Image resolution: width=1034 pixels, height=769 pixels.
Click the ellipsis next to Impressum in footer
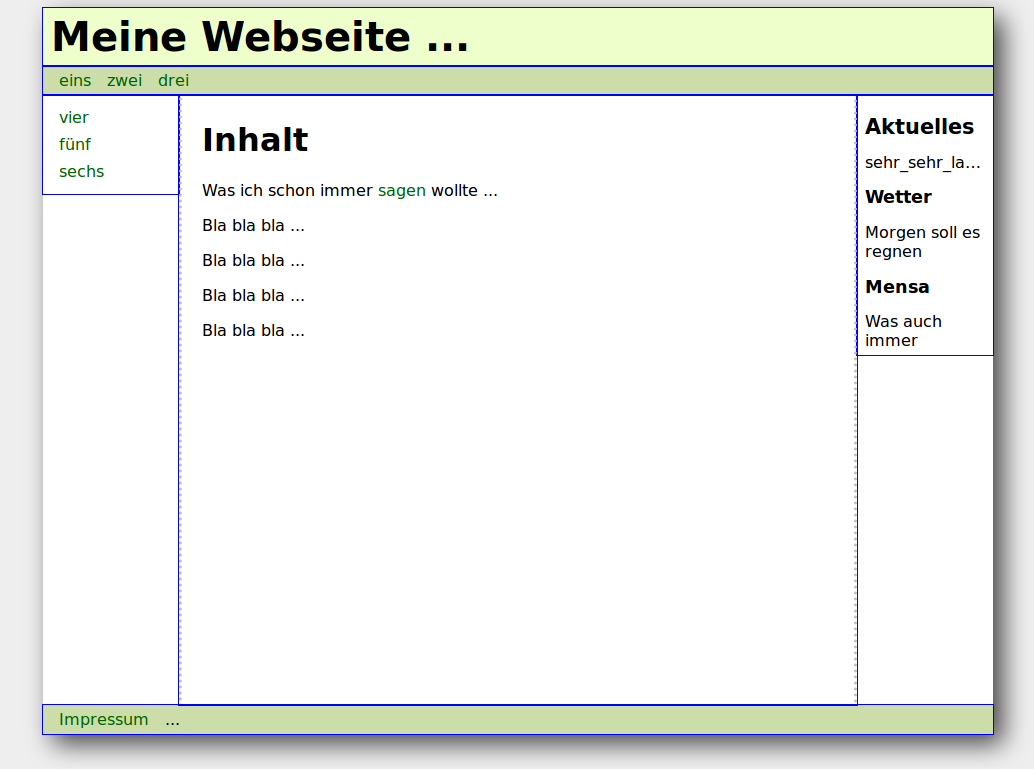point(173,720)
